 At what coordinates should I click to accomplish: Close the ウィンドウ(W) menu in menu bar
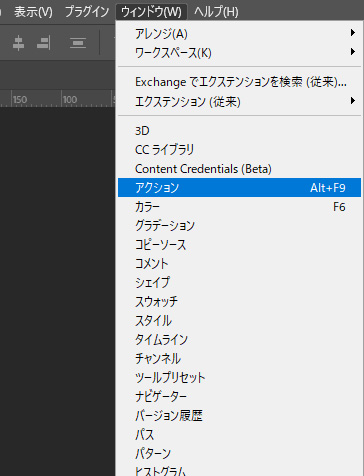click(151, 12)
